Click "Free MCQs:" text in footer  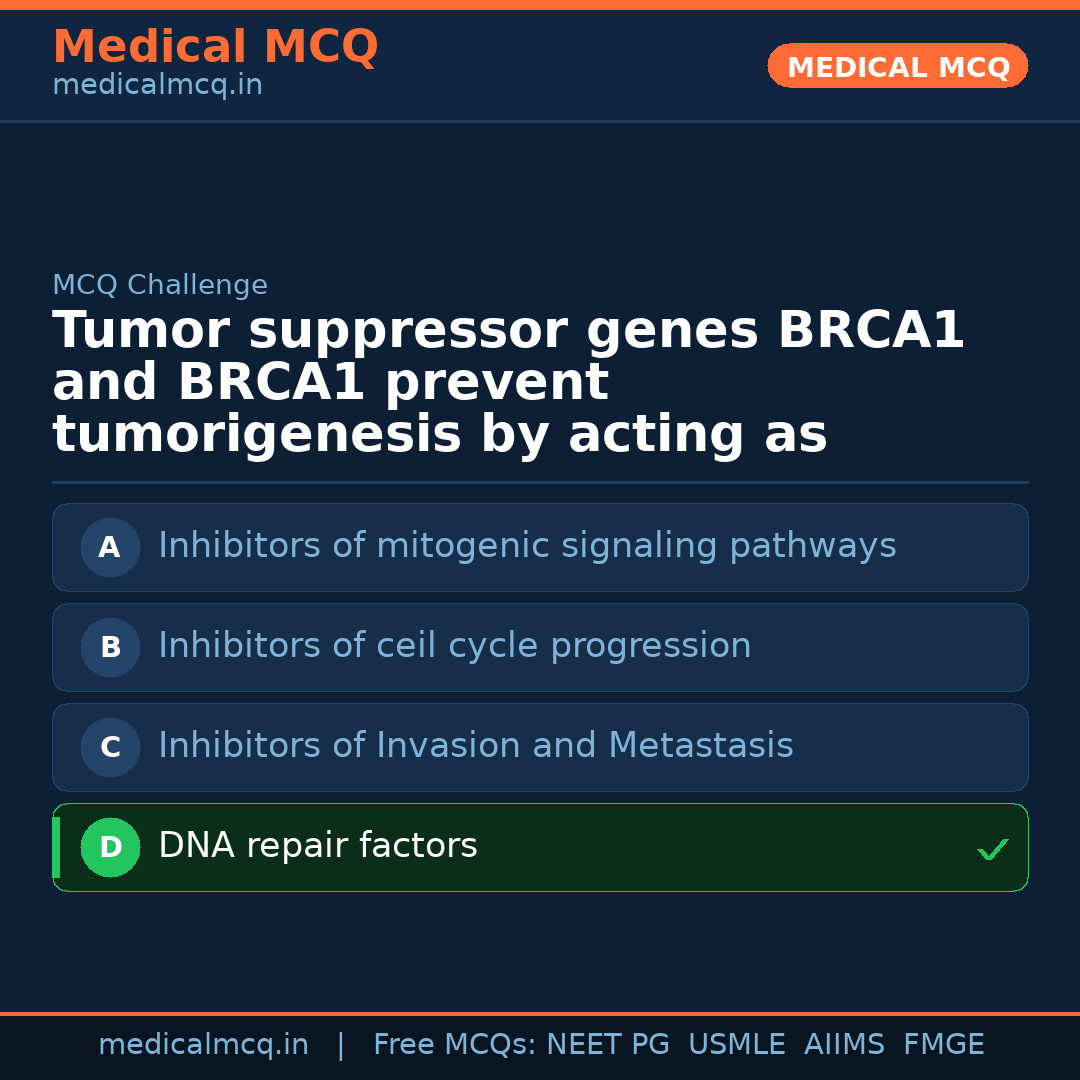(x=455, y=1045)
